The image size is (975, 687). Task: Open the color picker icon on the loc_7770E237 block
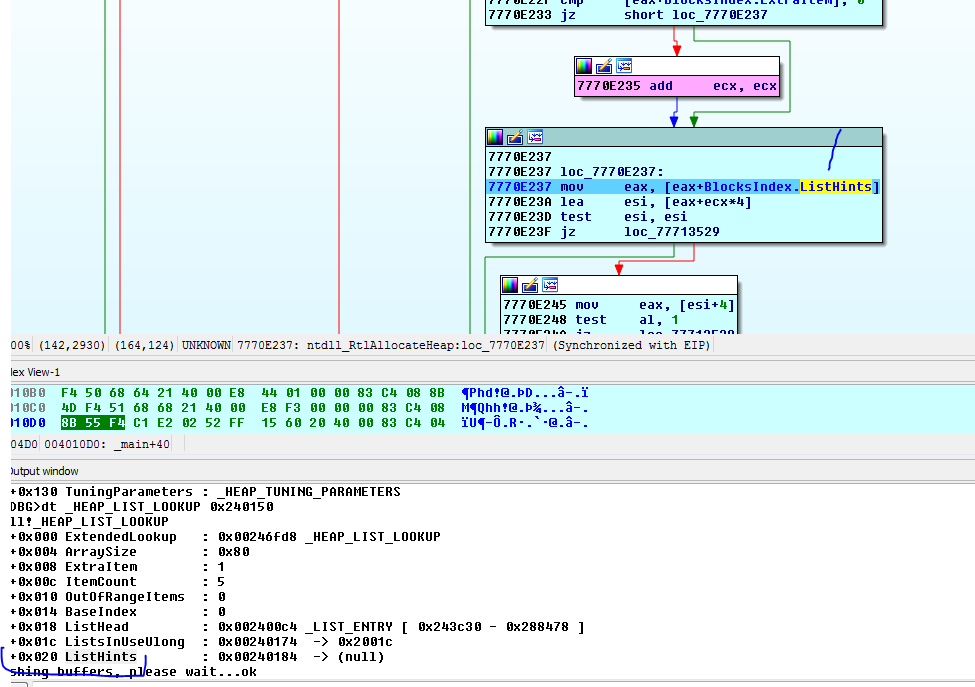tap(495, 137)
